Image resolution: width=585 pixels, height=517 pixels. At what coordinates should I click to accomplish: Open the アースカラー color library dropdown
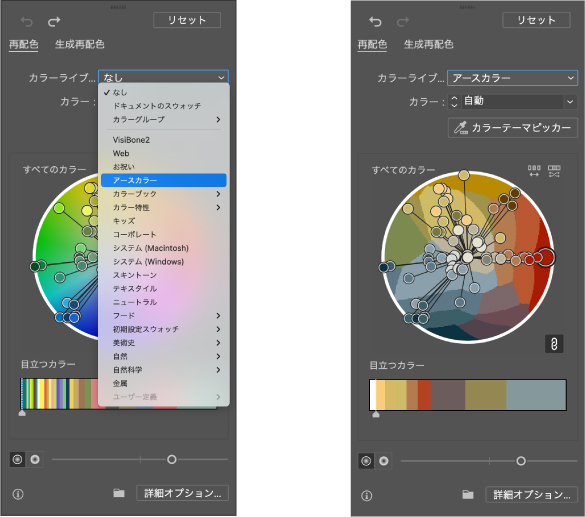tap(512, 78)
